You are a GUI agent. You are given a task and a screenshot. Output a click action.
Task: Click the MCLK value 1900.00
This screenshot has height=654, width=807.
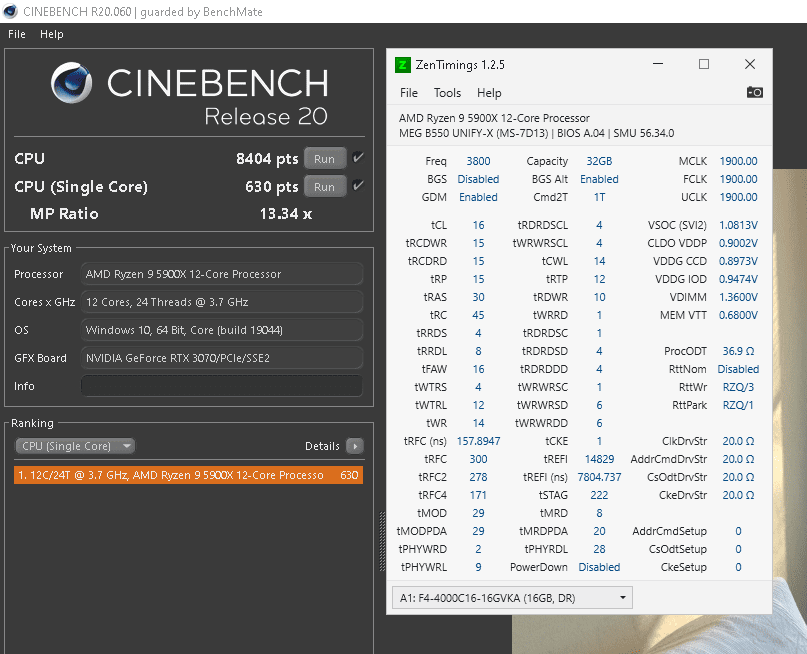pyautogui.click(x=738, y=161)
